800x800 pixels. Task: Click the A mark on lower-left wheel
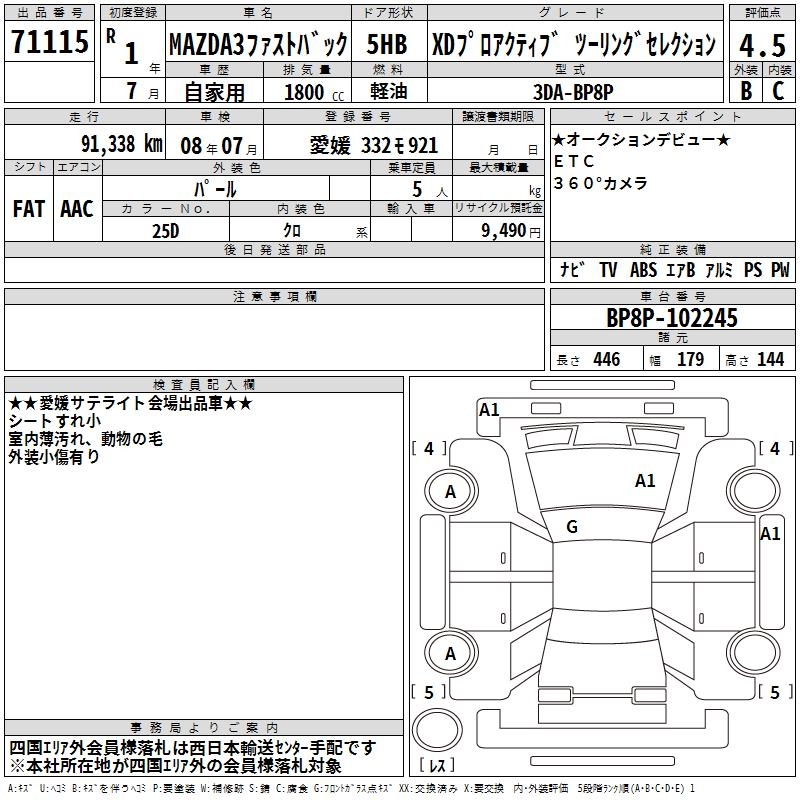click(x=450, y=654)
